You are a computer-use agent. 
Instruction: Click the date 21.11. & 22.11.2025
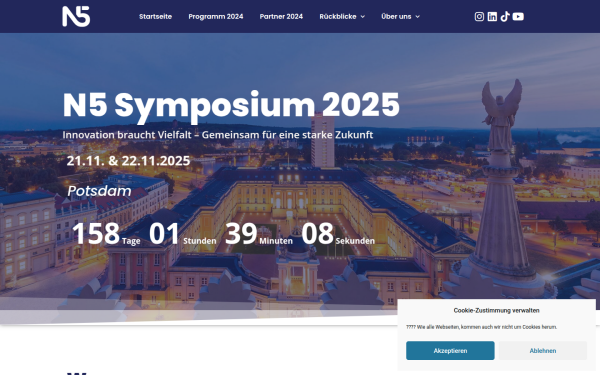[128, 161]
